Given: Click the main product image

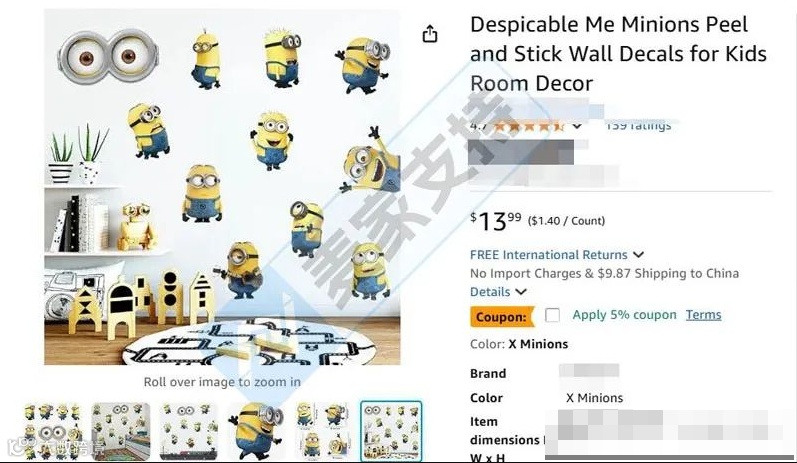Looking at the screenshot, I should click(222, 187).
